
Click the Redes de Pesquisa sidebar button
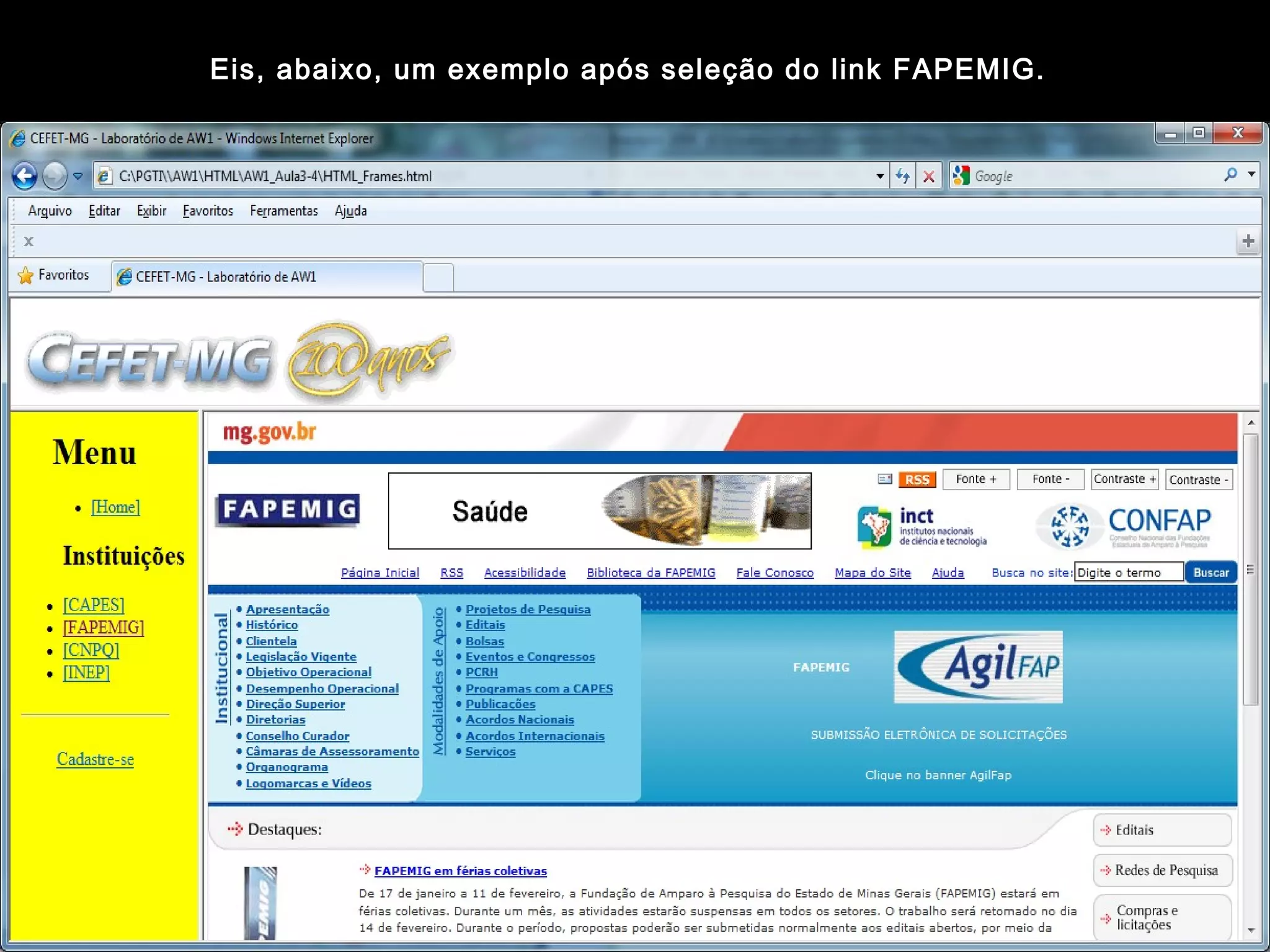tap(1163, 870)
